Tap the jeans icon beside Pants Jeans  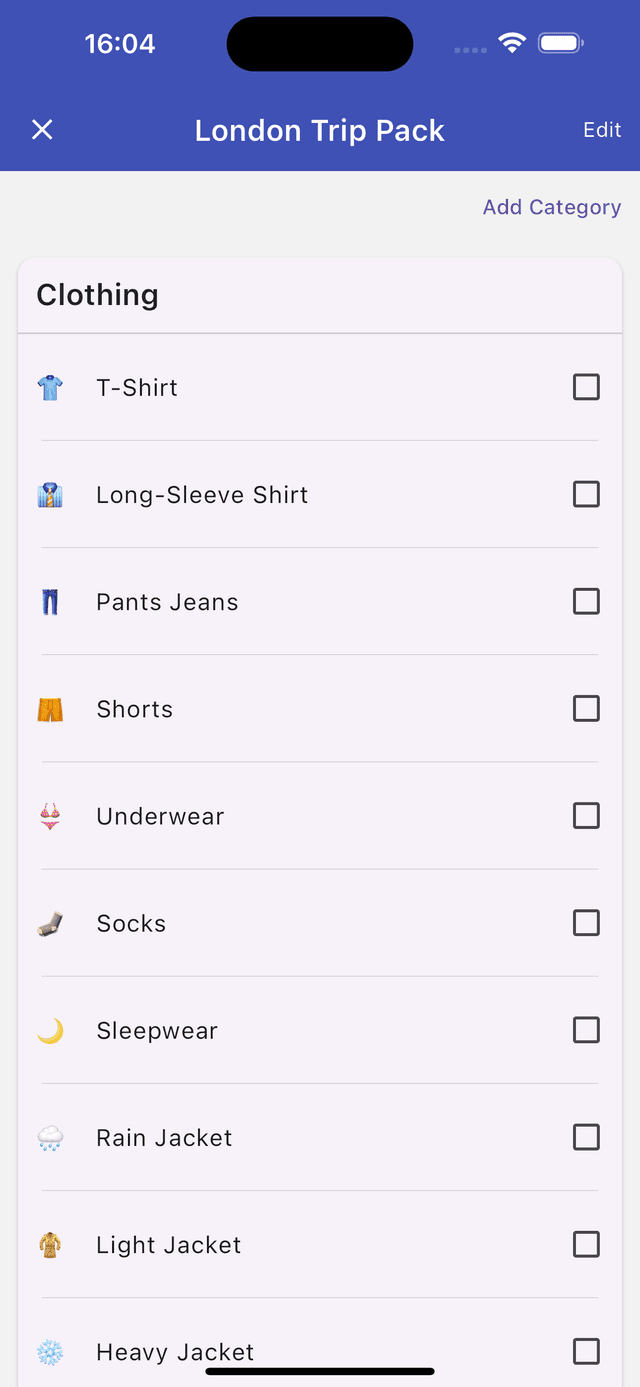50,602
